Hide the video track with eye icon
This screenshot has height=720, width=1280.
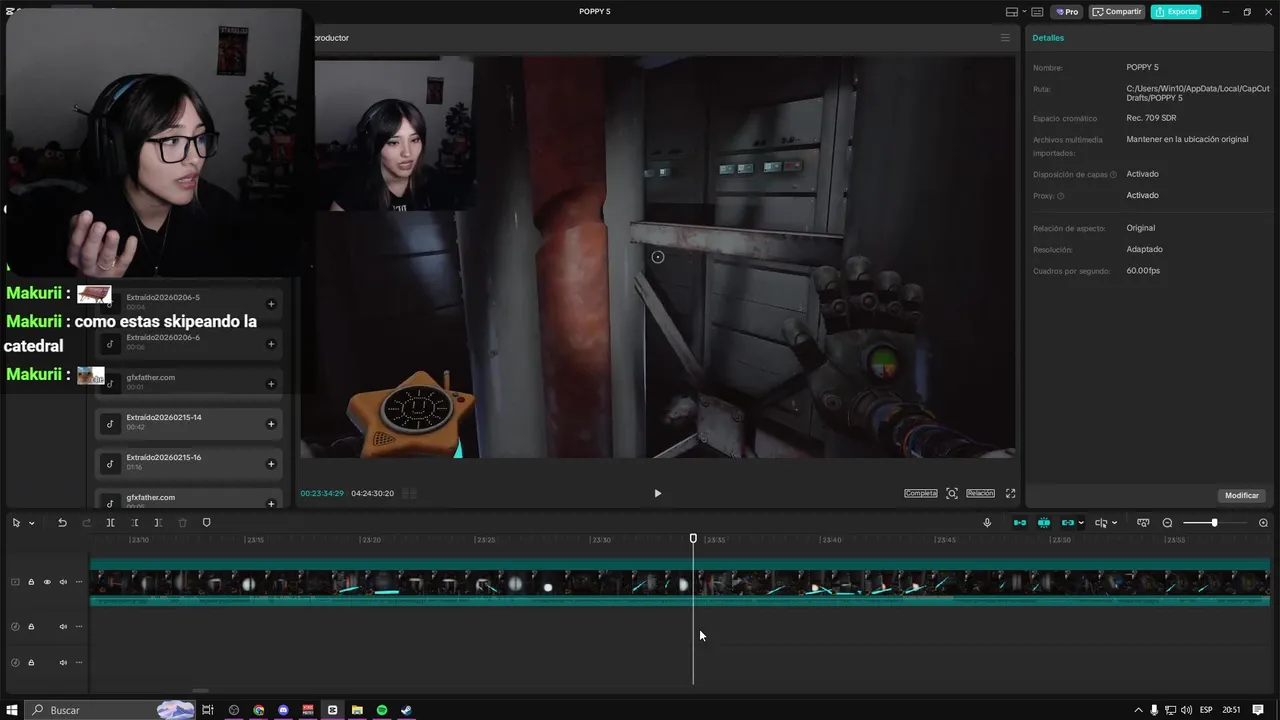[x=47, y=582]
